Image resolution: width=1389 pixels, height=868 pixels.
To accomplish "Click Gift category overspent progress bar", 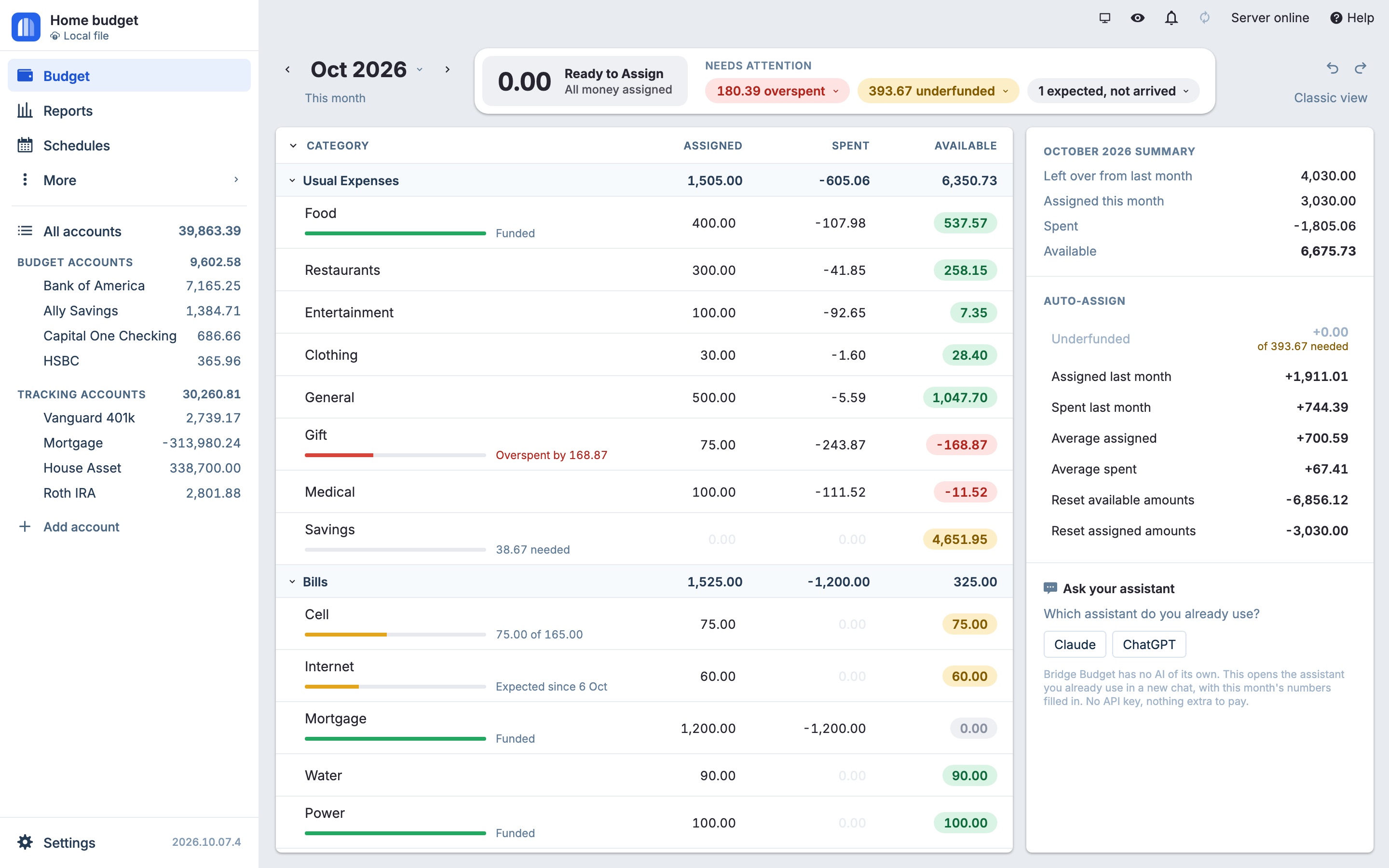I will [395, 455].
